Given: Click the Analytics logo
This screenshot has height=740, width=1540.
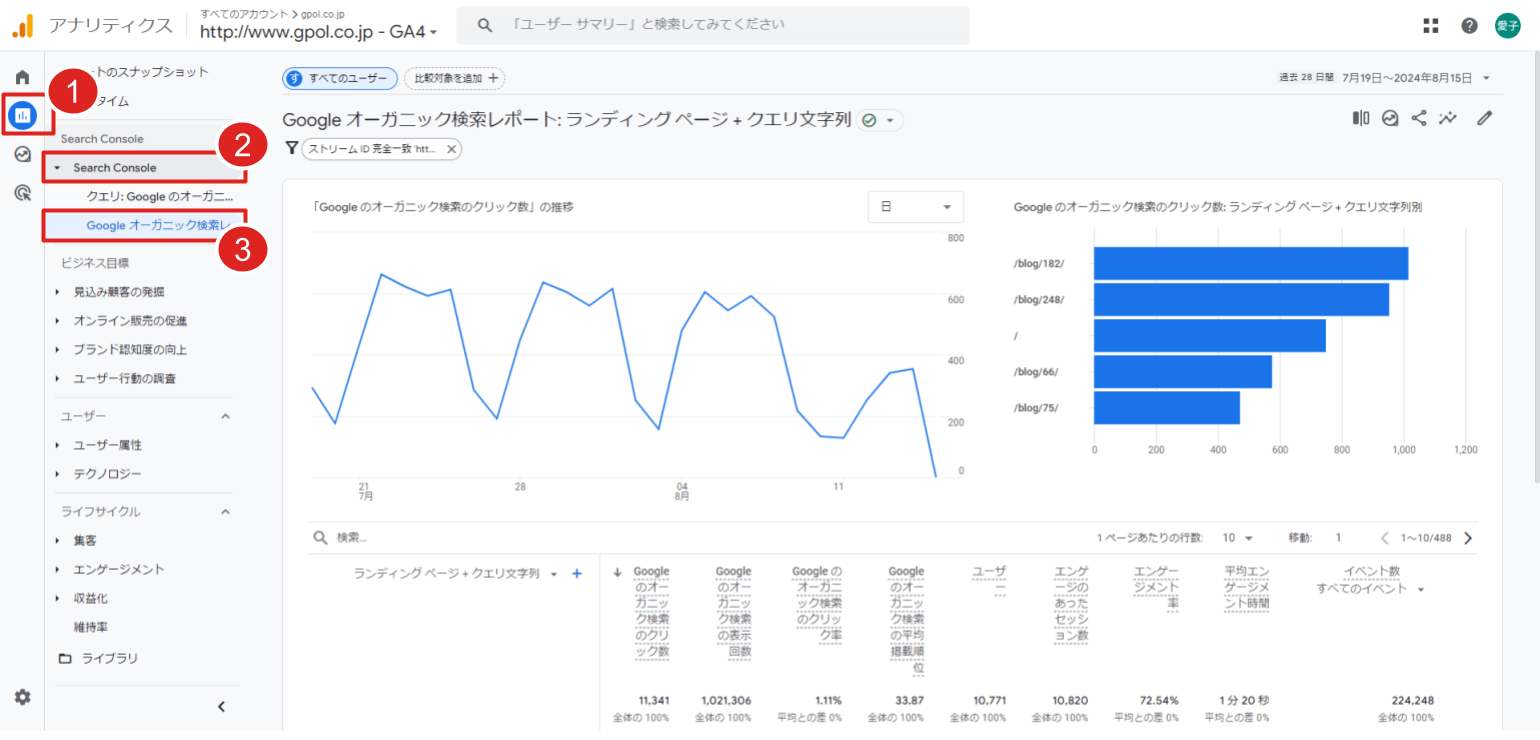Looking at the screenshot, I should 23,25.
